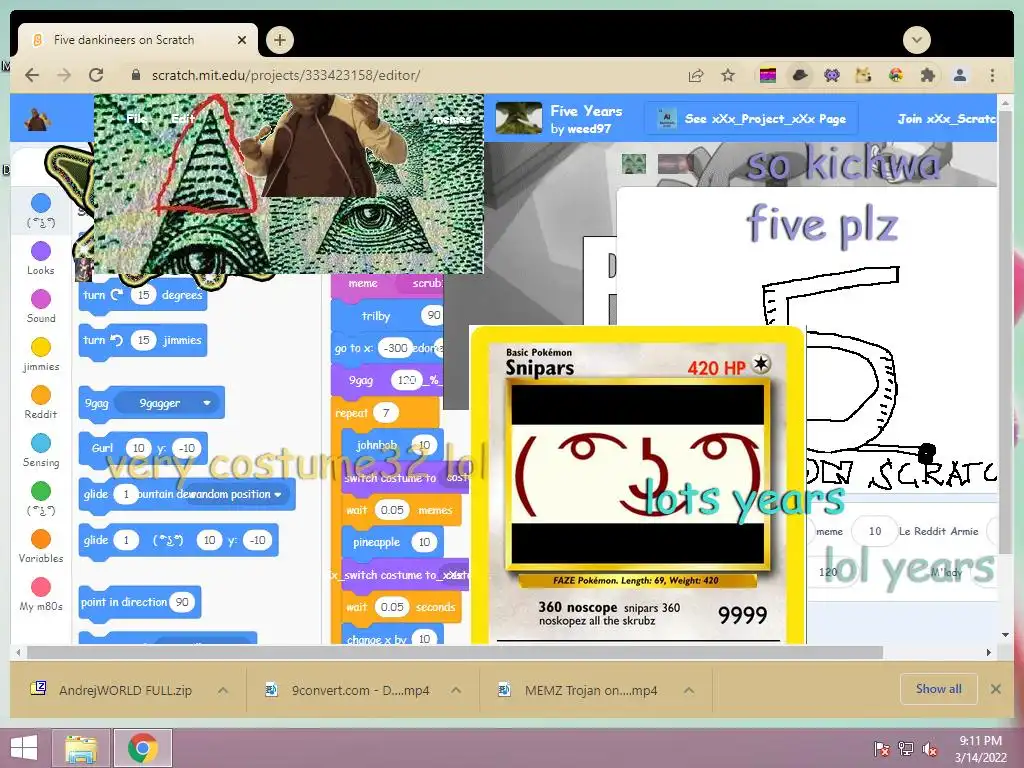Click the Action Center flag tray icon
This screenshot has height=768, width=1024.
tap(882, 748)
